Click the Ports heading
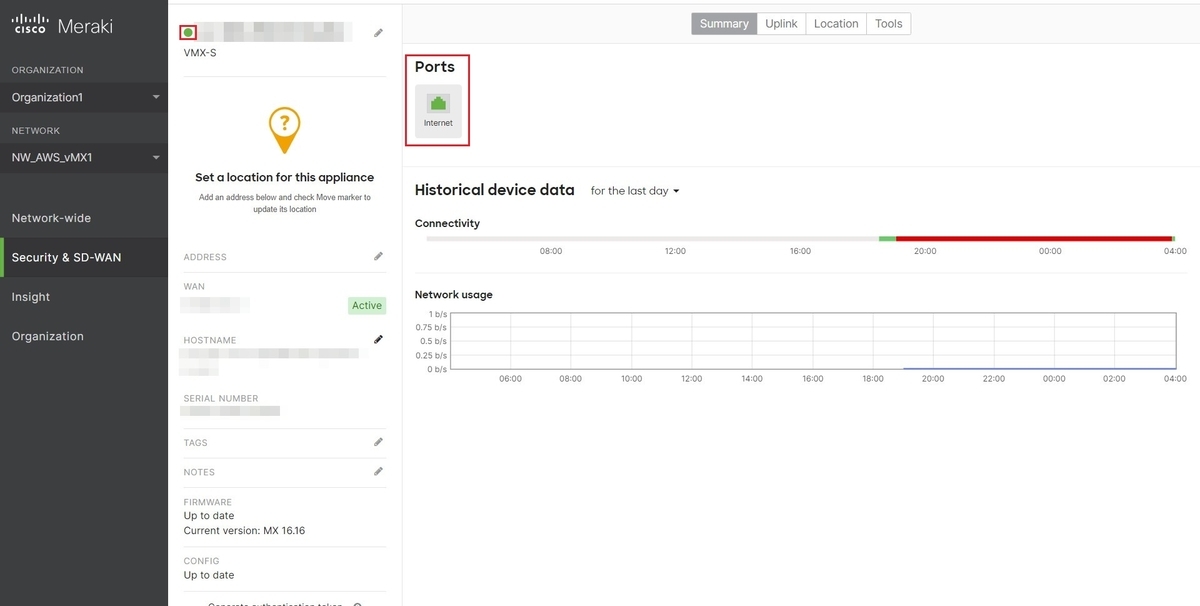Screen dimensions: 1200x606 pos(435,67)
